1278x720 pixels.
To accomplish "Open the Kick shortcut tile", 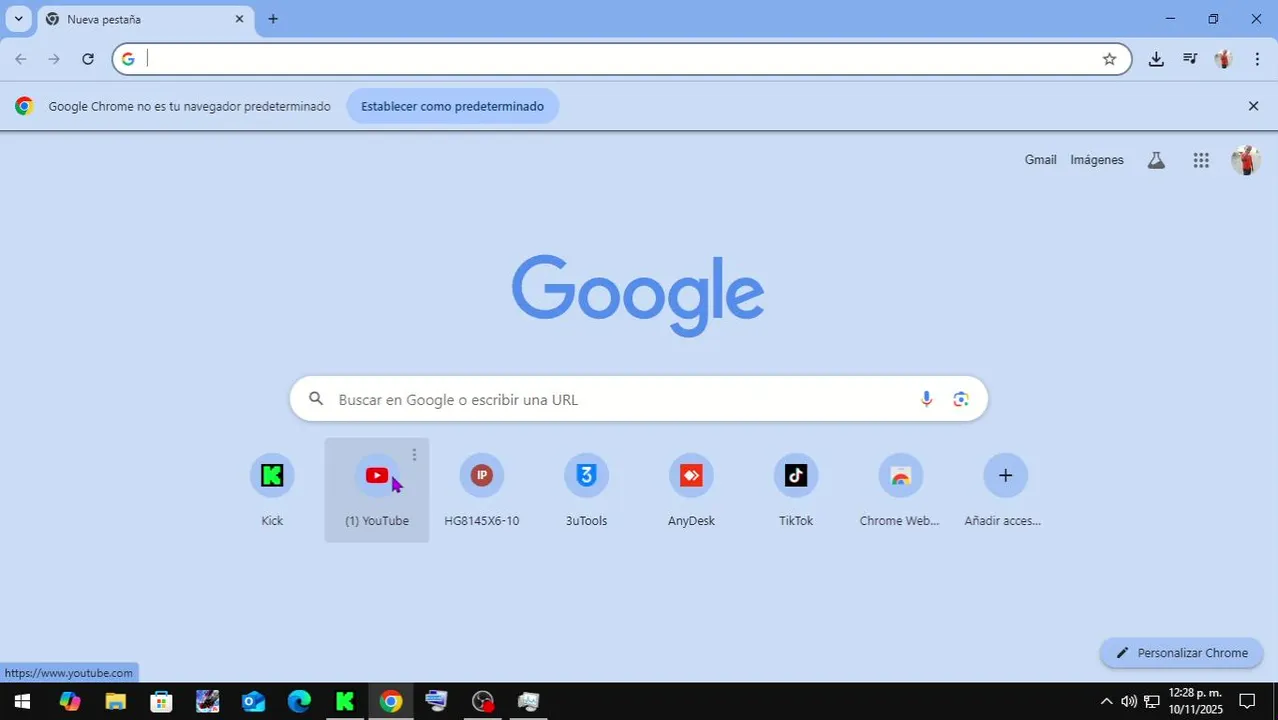I will click(x=272, y=490).
